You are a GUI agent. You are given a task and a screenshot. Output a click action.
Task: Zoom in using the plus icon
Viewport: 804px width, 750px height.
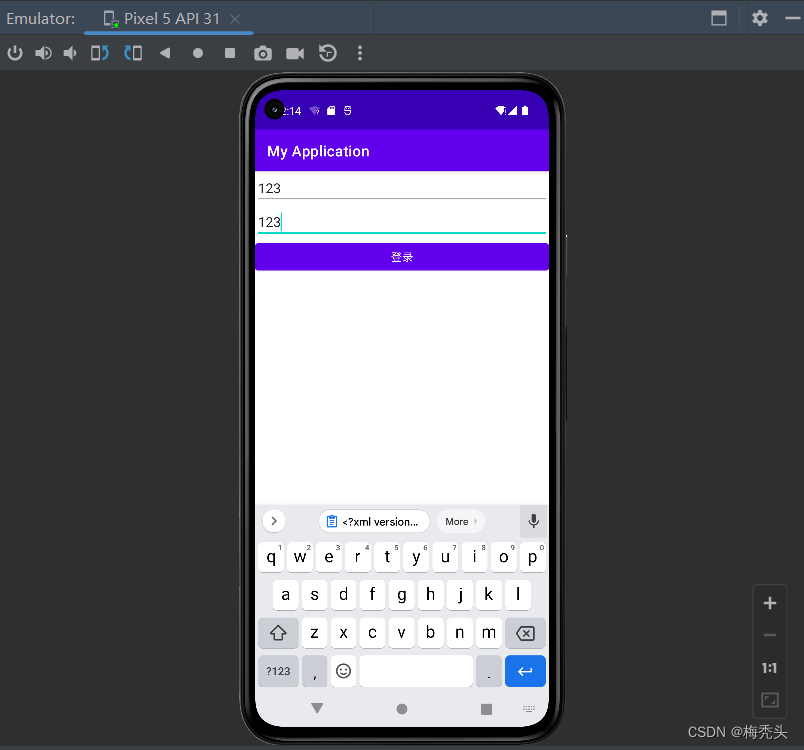(769, 603)
